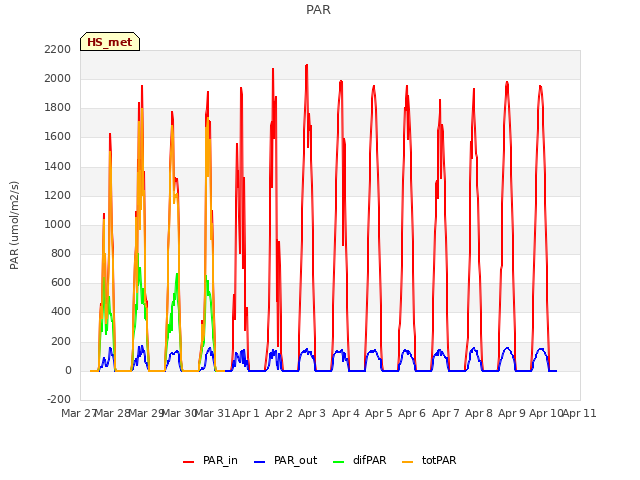Click the red PAR_in legend swatch

point(189,462)
